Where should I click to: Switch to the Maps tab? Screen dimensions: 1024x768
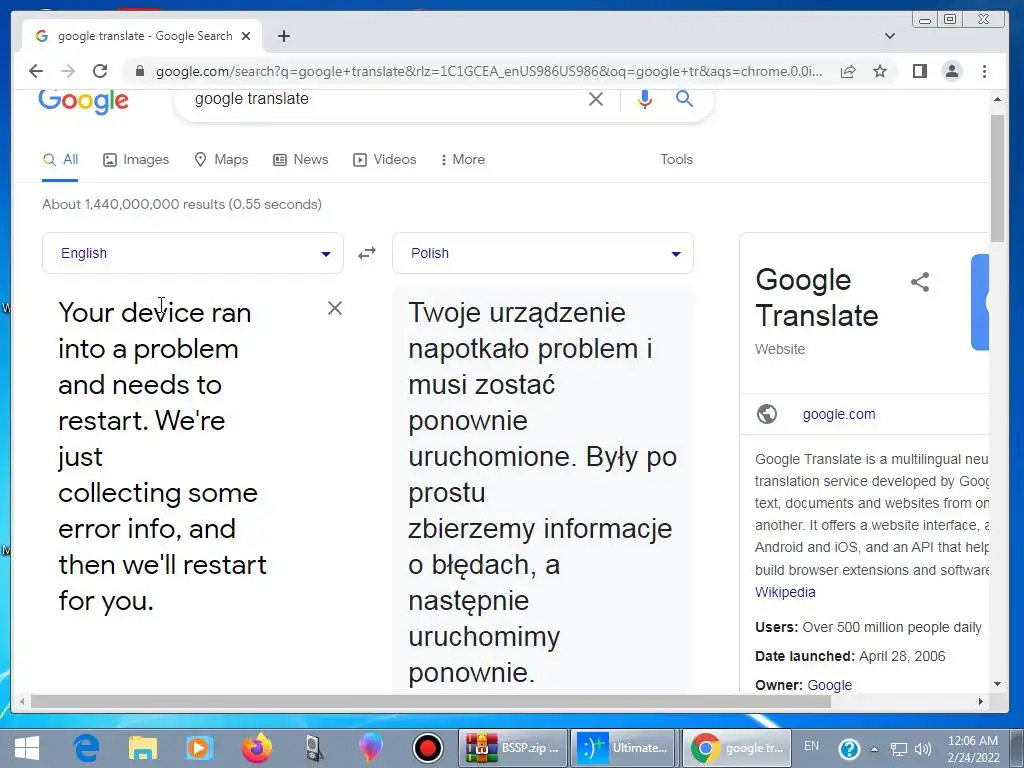[221, 159]
